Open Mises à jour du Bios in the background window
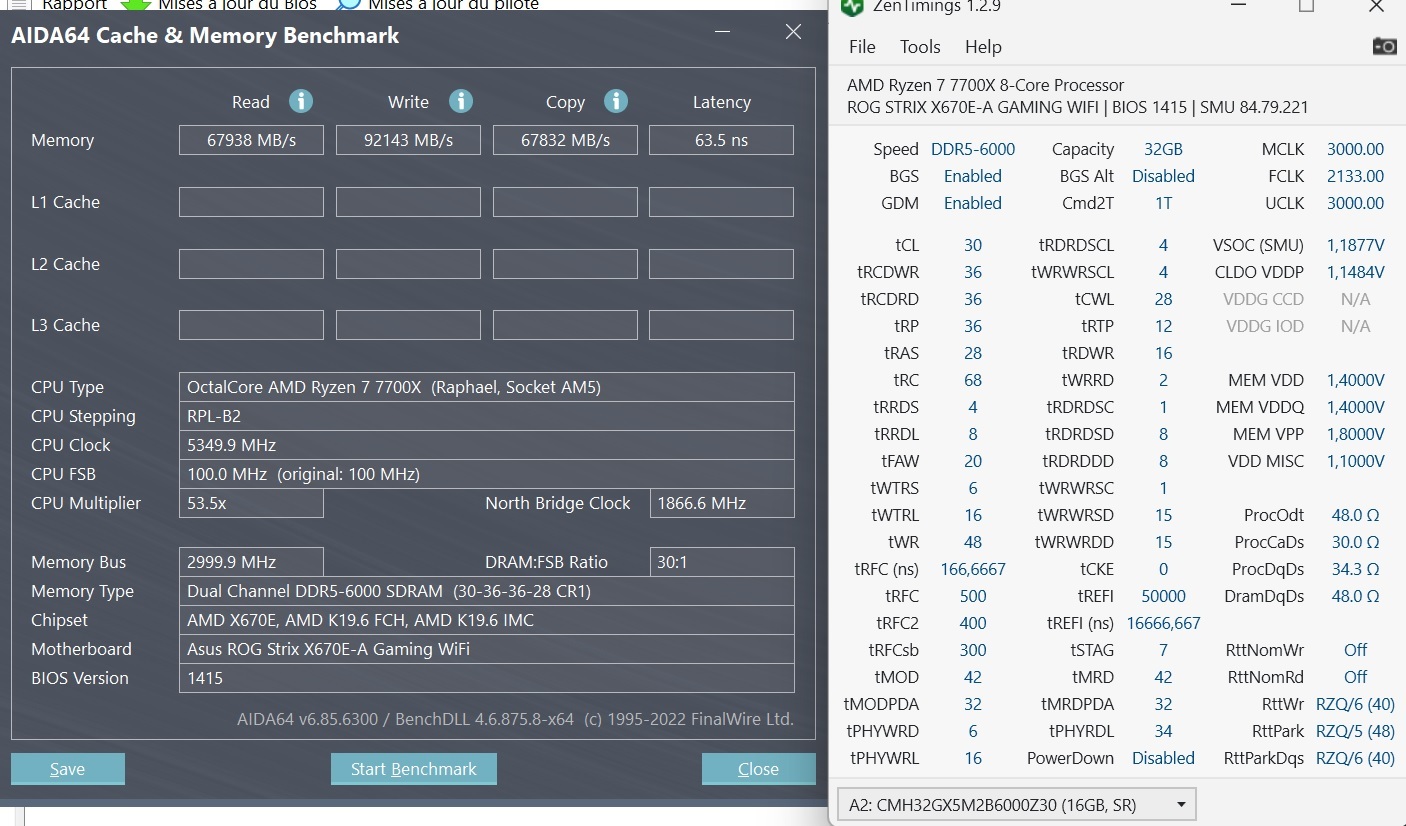The height and width of the screenshot is (826, 1406). pyautogui.click(x=238, y=5)
